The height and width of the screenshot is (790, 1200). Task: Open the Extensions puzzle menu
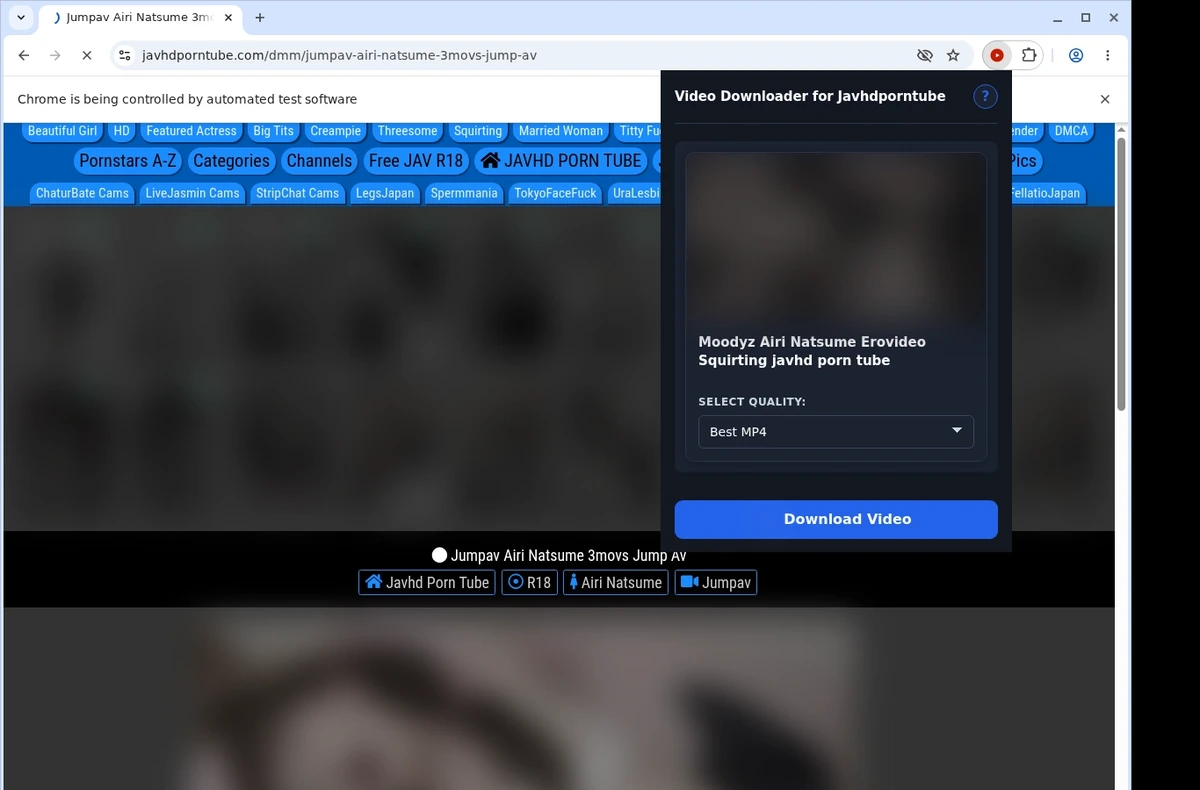(1028, 55)
